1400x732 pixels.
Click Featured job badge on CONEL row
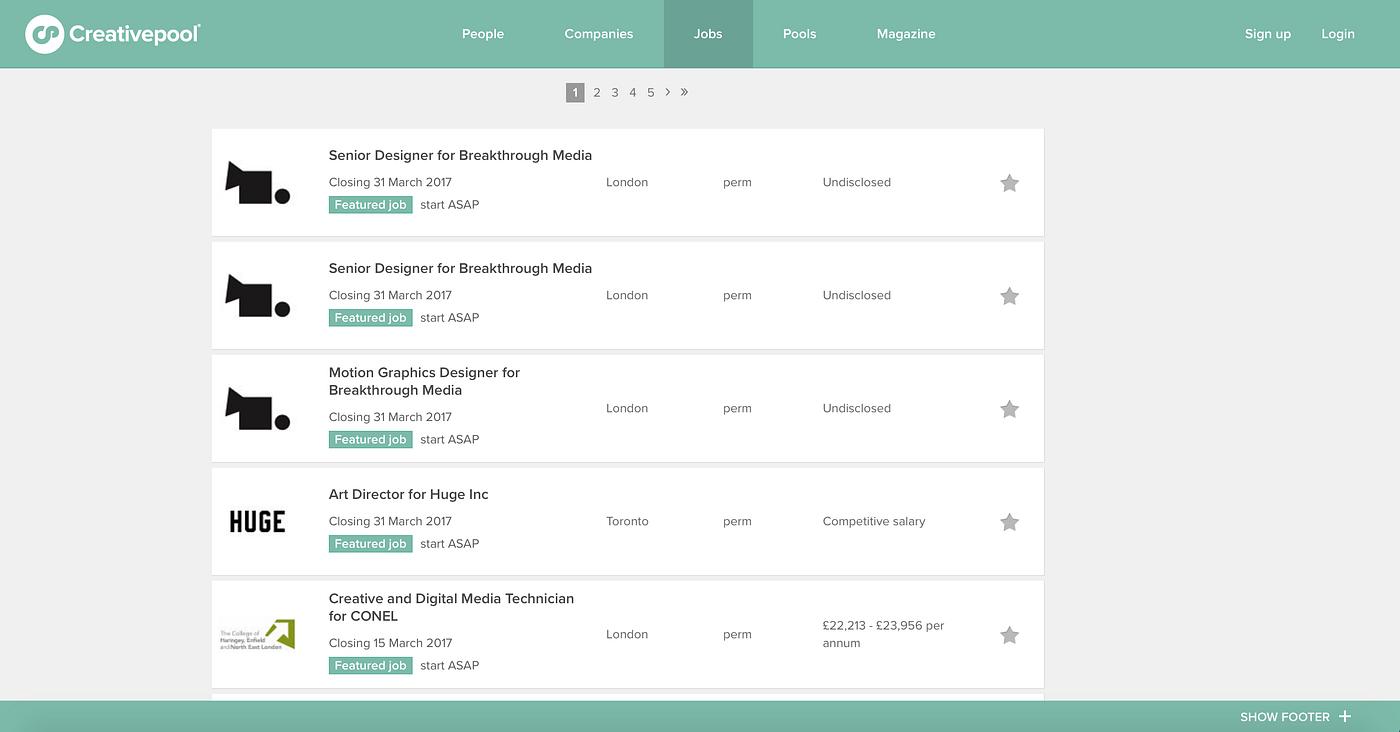[370, 666]
